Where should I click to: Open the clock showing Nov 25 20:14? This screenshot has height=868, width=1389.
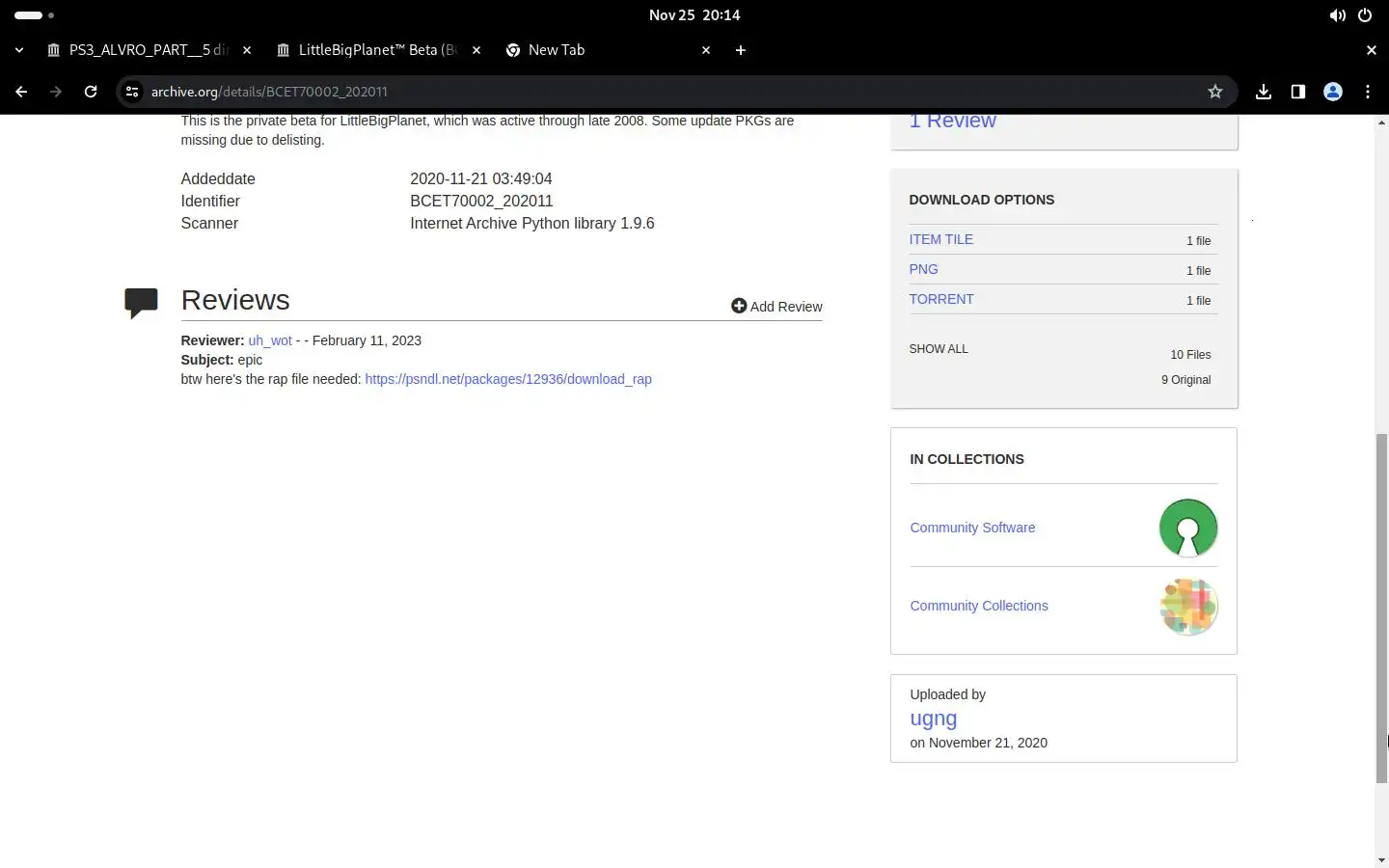pyautogui.click(x=694, y=15)
